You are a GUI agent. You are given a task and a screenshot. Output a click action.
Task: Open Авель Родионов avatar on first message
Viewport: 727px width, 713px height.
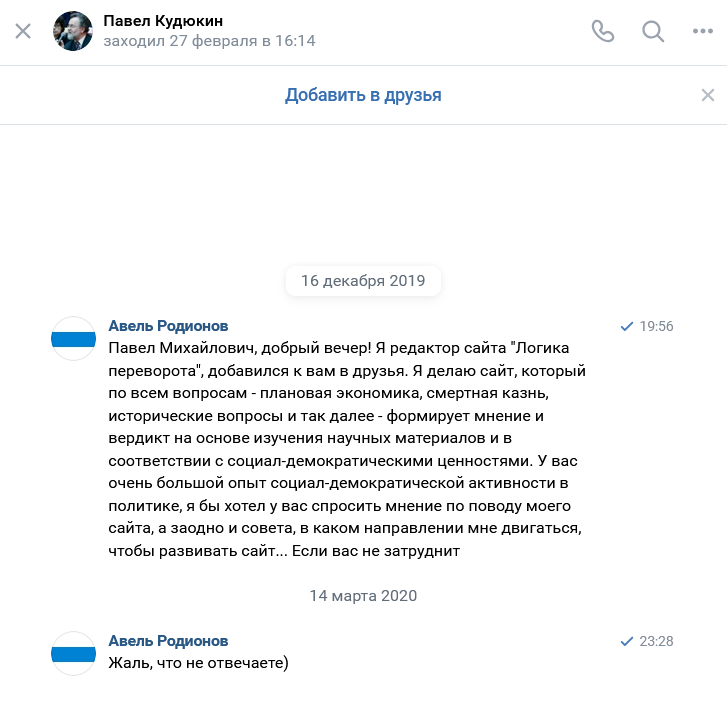[x=73, y=338]
